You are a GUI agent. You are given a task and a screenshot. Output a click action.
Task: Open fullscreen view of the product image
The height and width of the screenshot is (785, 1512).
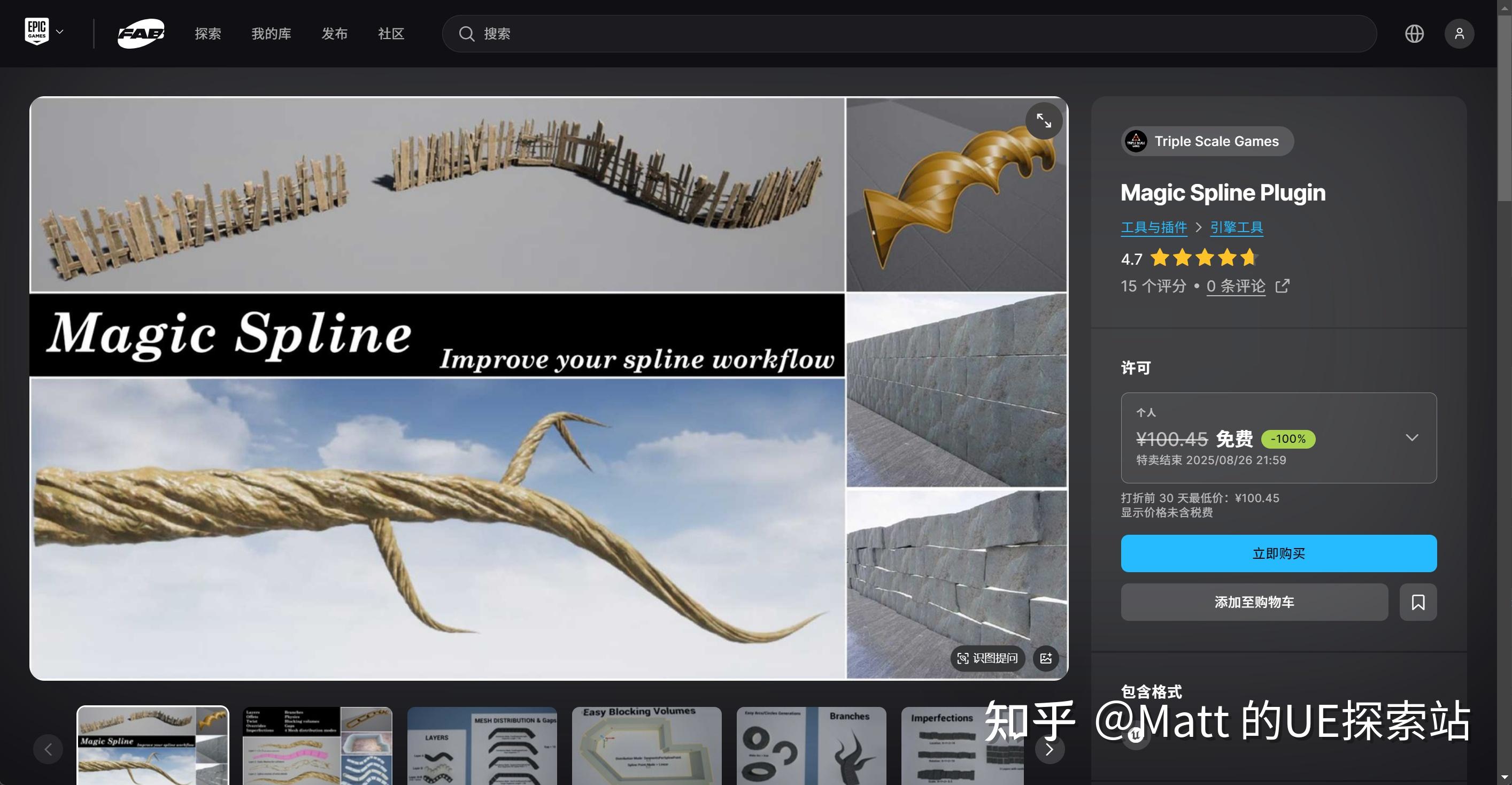1044,120
